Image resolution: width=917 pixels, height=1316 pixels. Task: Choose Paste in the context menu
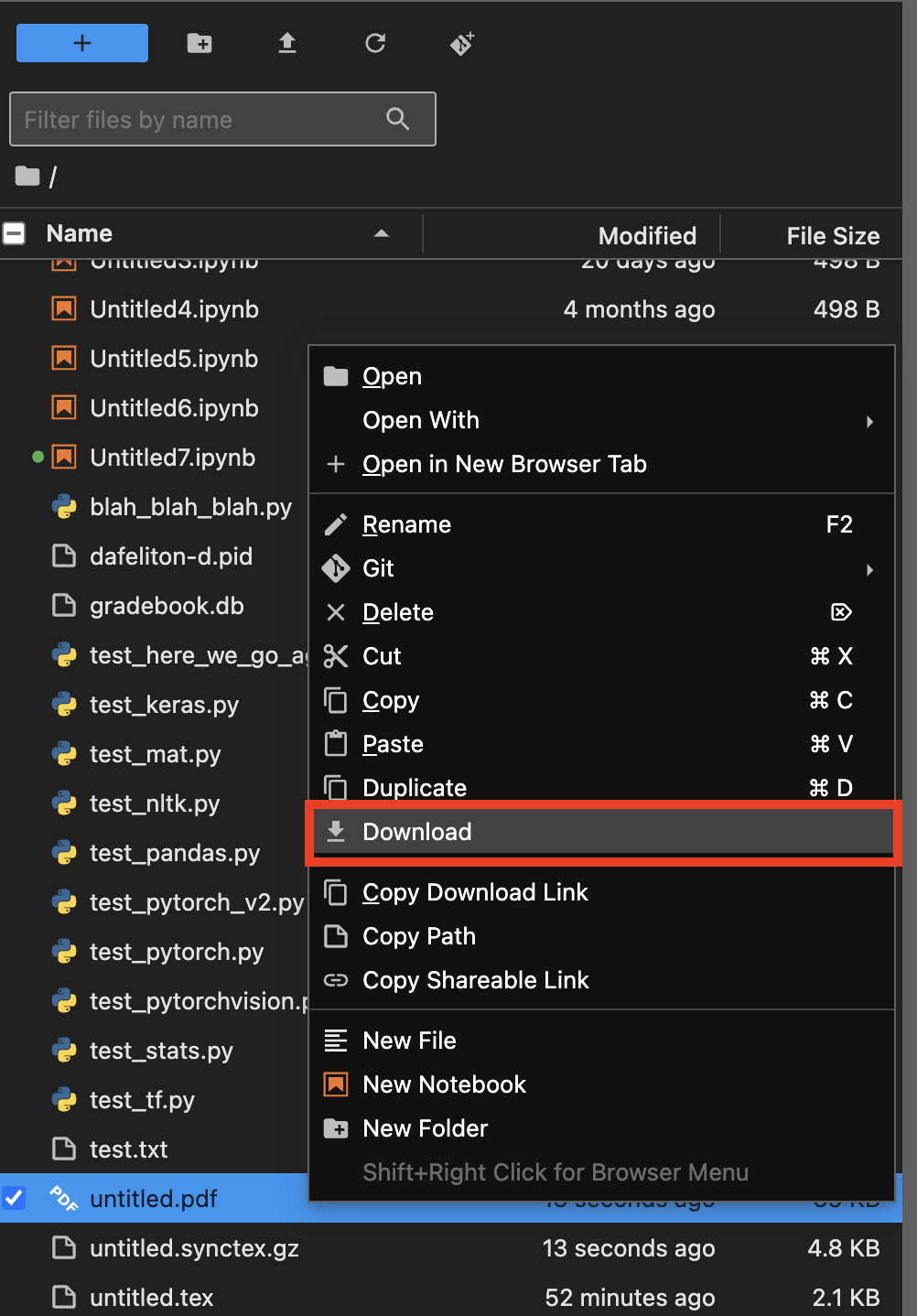point(601,744)
